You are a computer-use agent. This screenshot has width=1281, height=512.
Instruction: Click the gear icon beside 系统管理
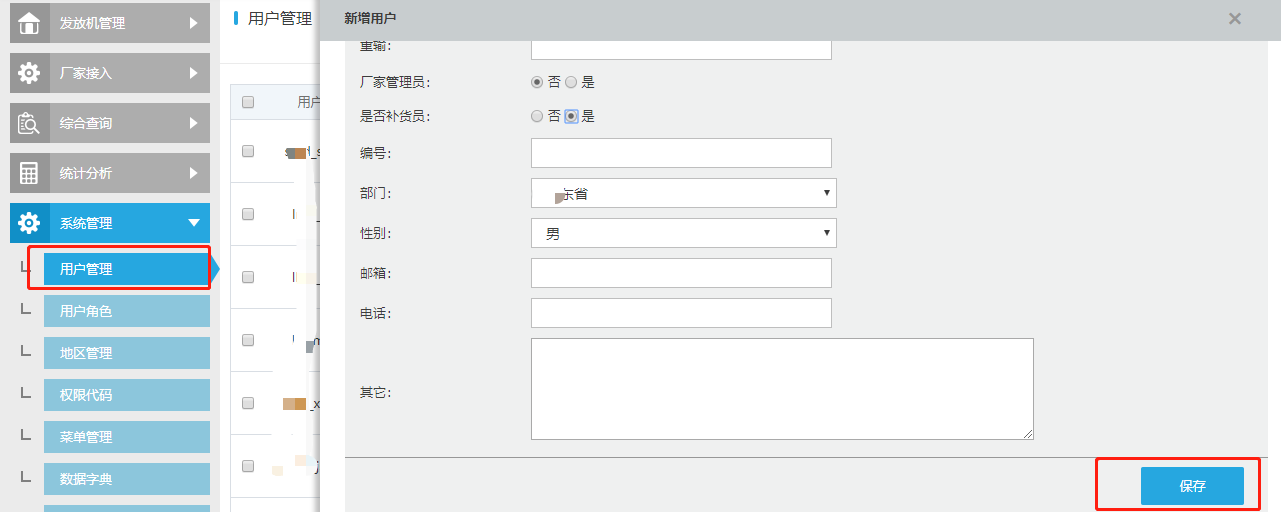point(30,223)
